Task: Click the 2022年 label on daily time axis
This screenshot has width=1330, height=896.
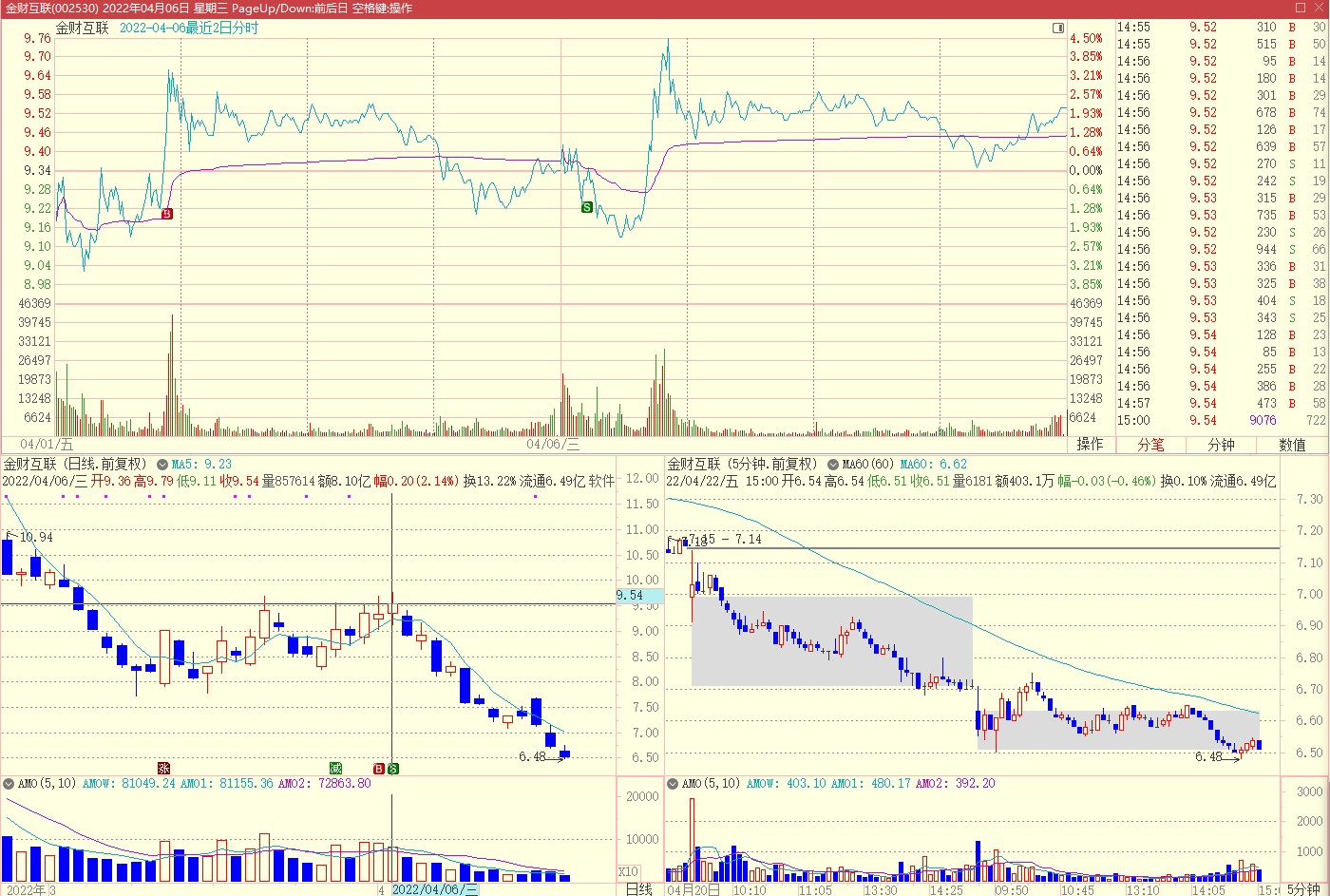Action: 26,890
